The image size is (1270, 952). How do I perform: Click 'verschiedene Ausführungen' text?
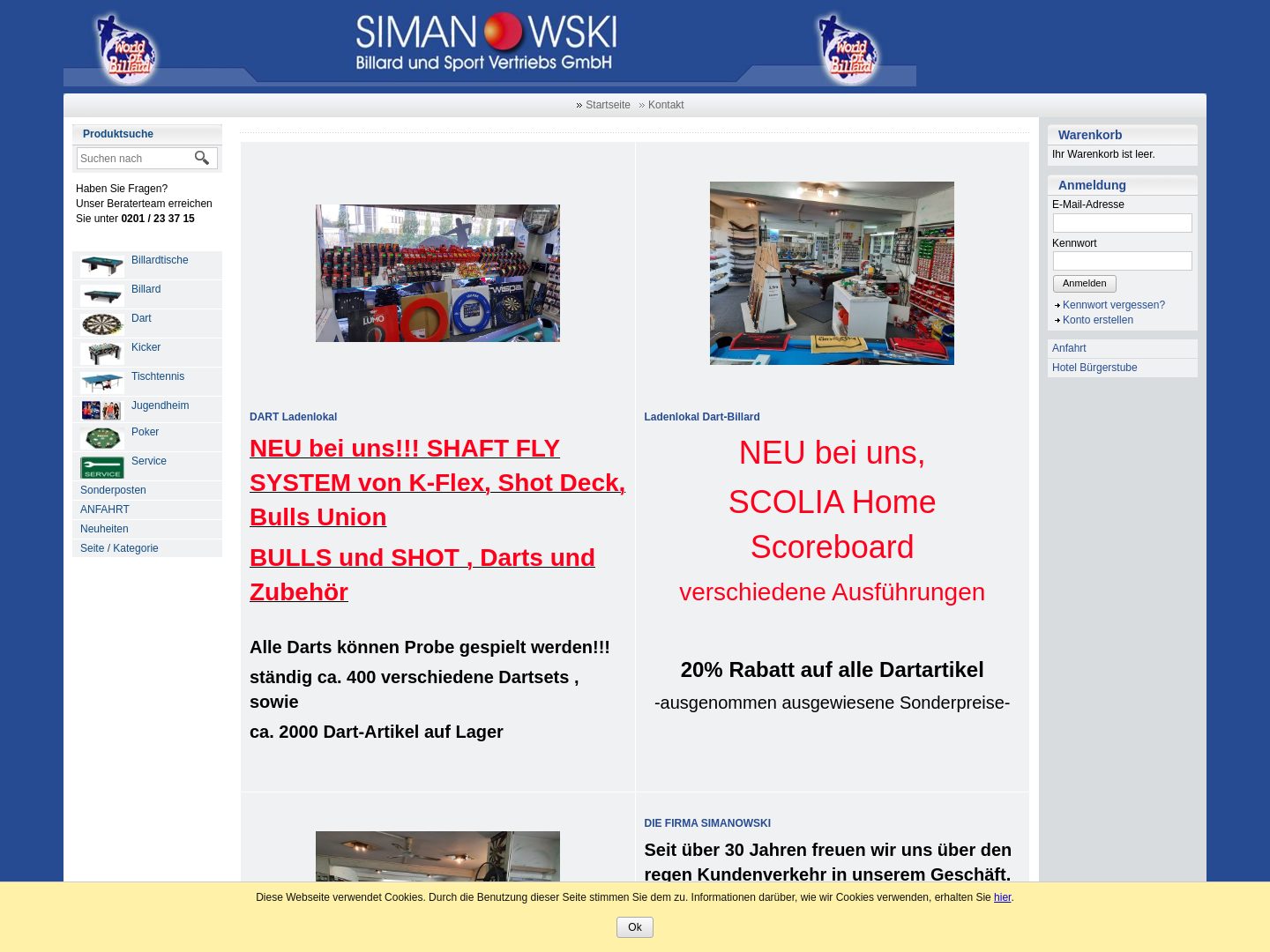coord(832,592)
